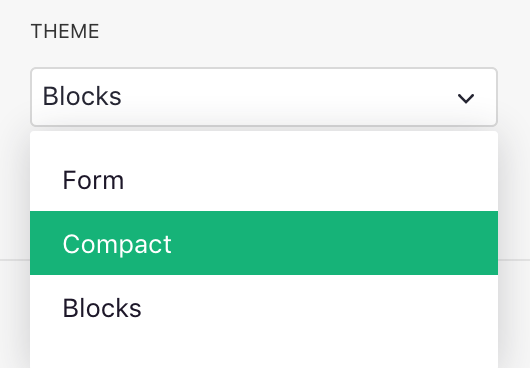The width and height of the screenshot is (530, 368).
Task: Keep Blocks theme by selecting it again
Action: pyautogui.click(x=264, y=307)
